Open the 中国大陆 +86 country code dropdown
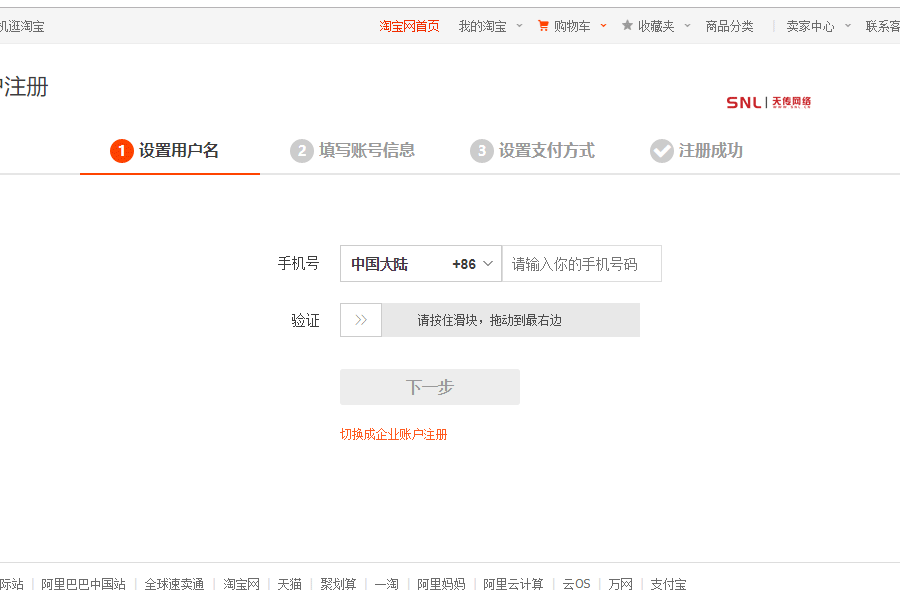The height and width of the screenshot is (600, 900). coord(421,264)
